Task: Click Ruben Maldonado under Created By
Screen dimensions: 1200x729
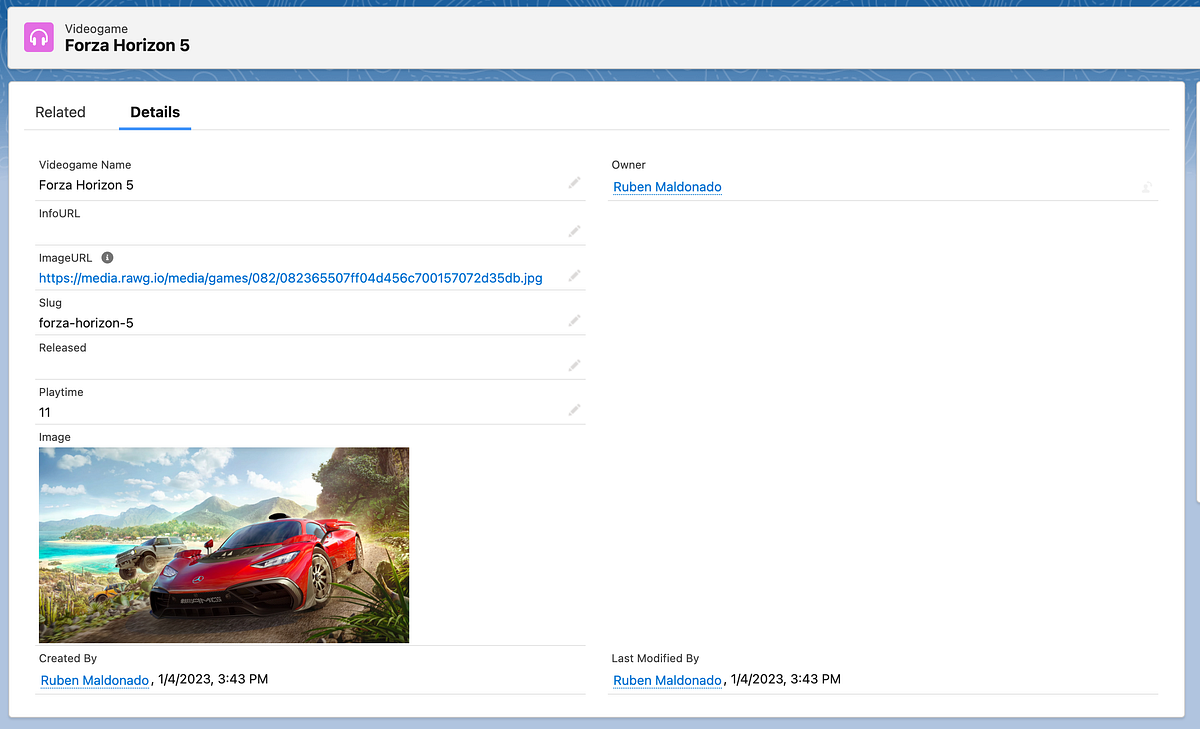Action: (x=95, y=680)
